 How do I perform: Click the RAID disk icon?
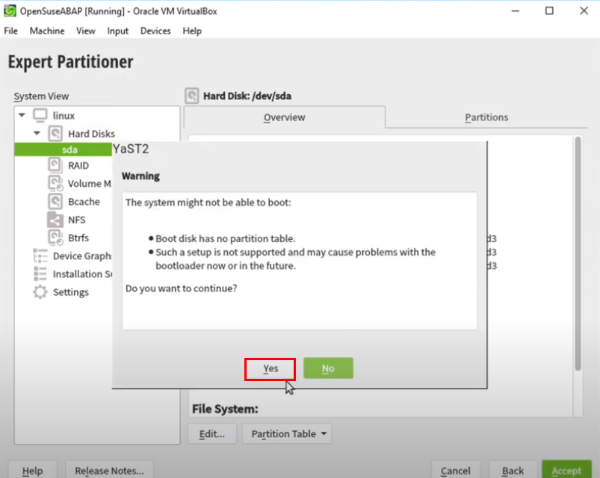(55, 165)
